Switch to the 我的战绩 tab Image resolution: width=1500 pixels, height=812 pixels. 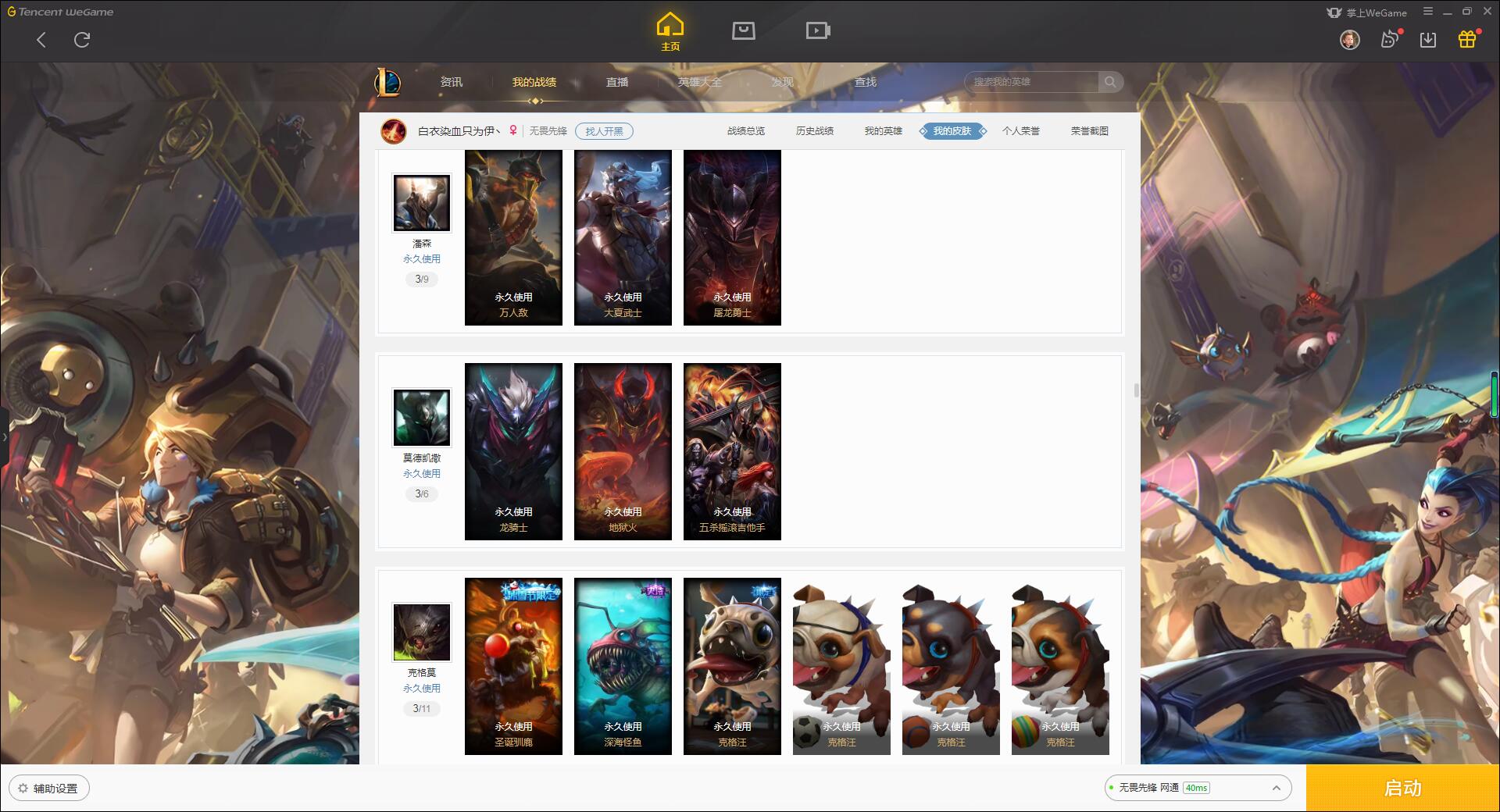[x=534, y=82]
